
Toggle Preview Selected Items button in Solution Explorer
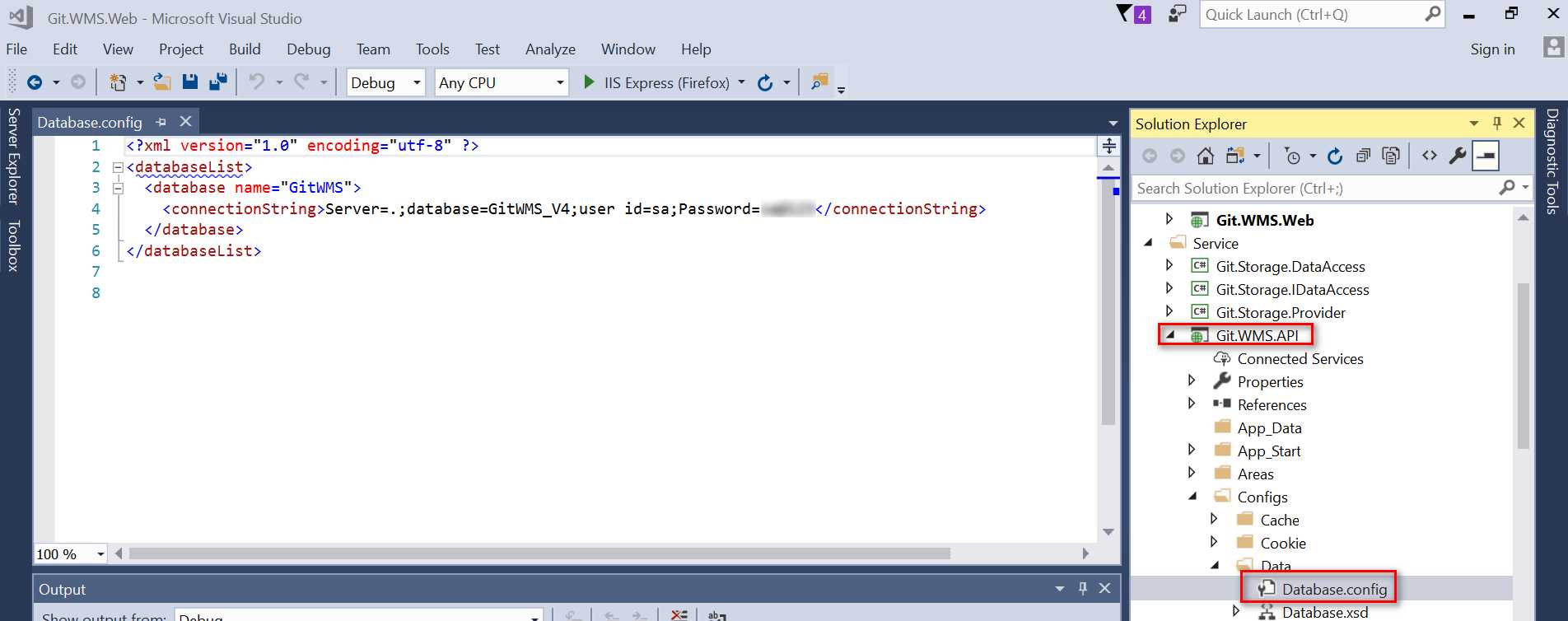point(1486,156)
